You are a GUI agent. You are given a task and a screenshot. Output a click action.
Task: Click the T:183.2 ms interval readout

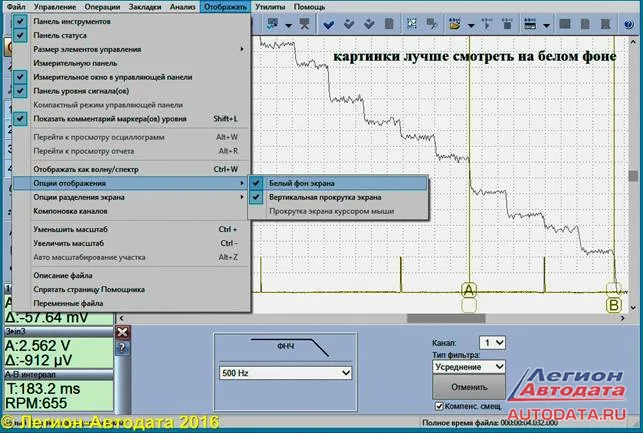point(43,389)
